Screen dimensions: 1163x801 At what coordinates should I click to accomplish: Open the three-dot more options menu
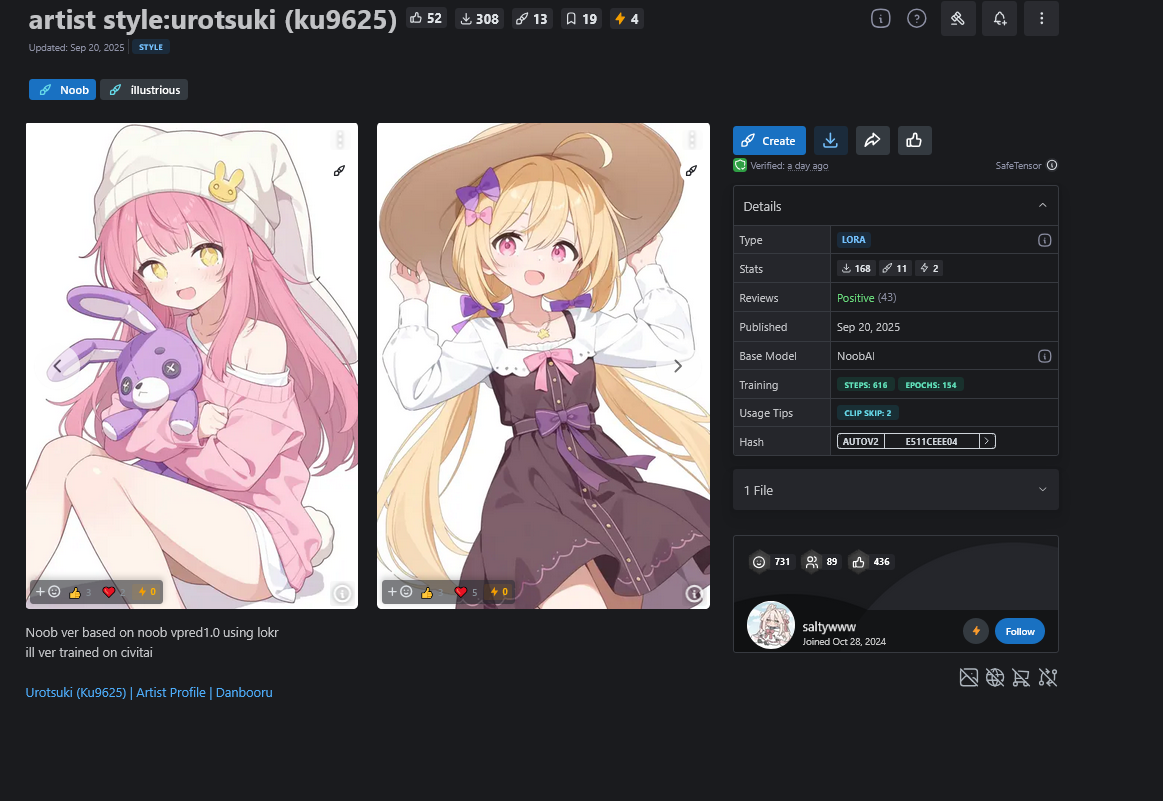click(x=1041, y=19)
